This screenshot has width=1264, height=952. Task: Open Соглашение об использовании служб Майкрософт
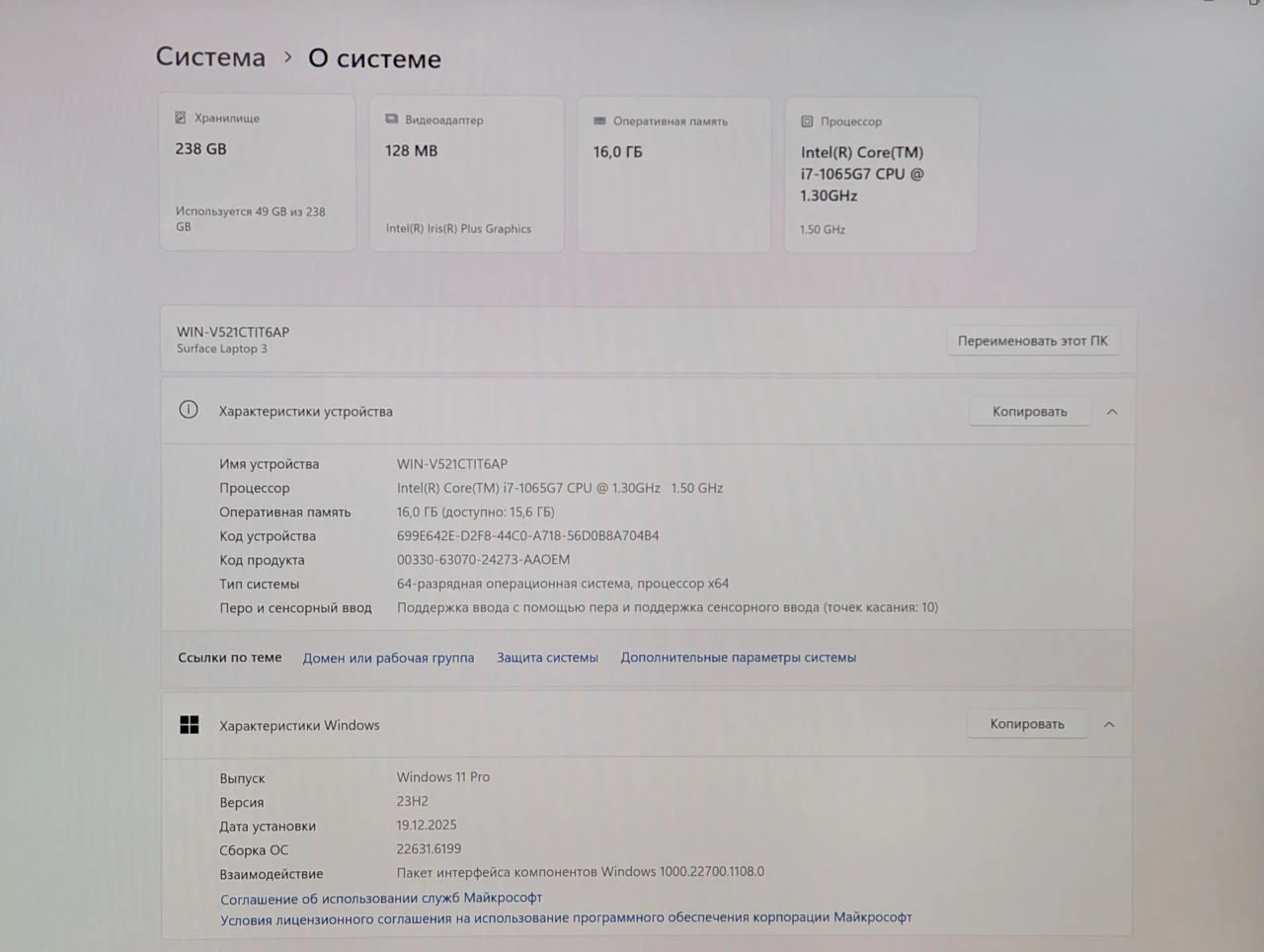click(x=381, y=898)
